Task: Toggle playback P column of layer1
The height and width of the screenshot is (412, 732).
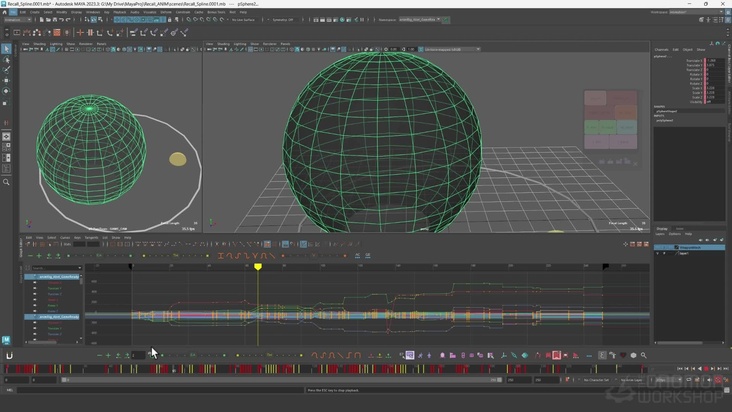Action: [664, 253]
